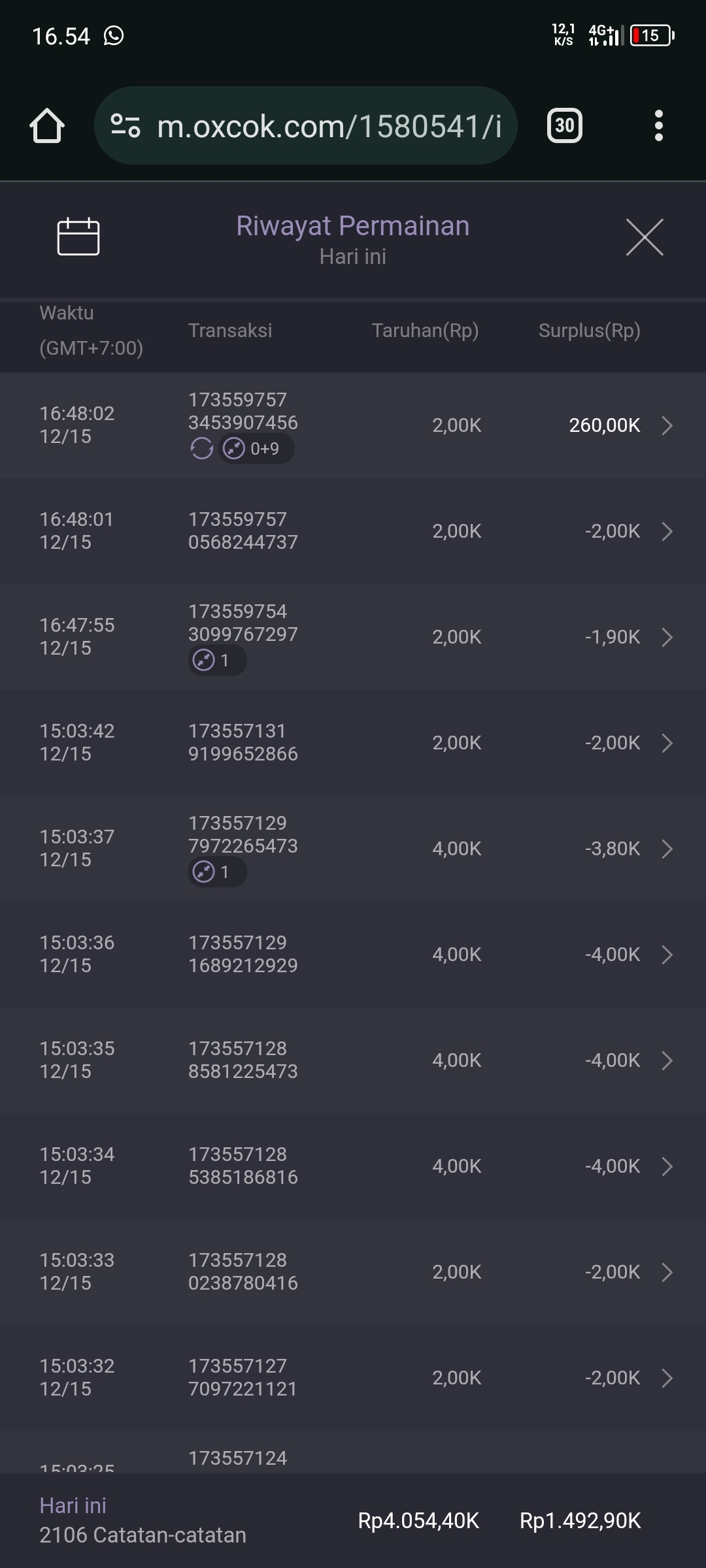The image size is (706, 1568).
Task: Tap the badge under transaction 7972265473
Action: (217, 872)
